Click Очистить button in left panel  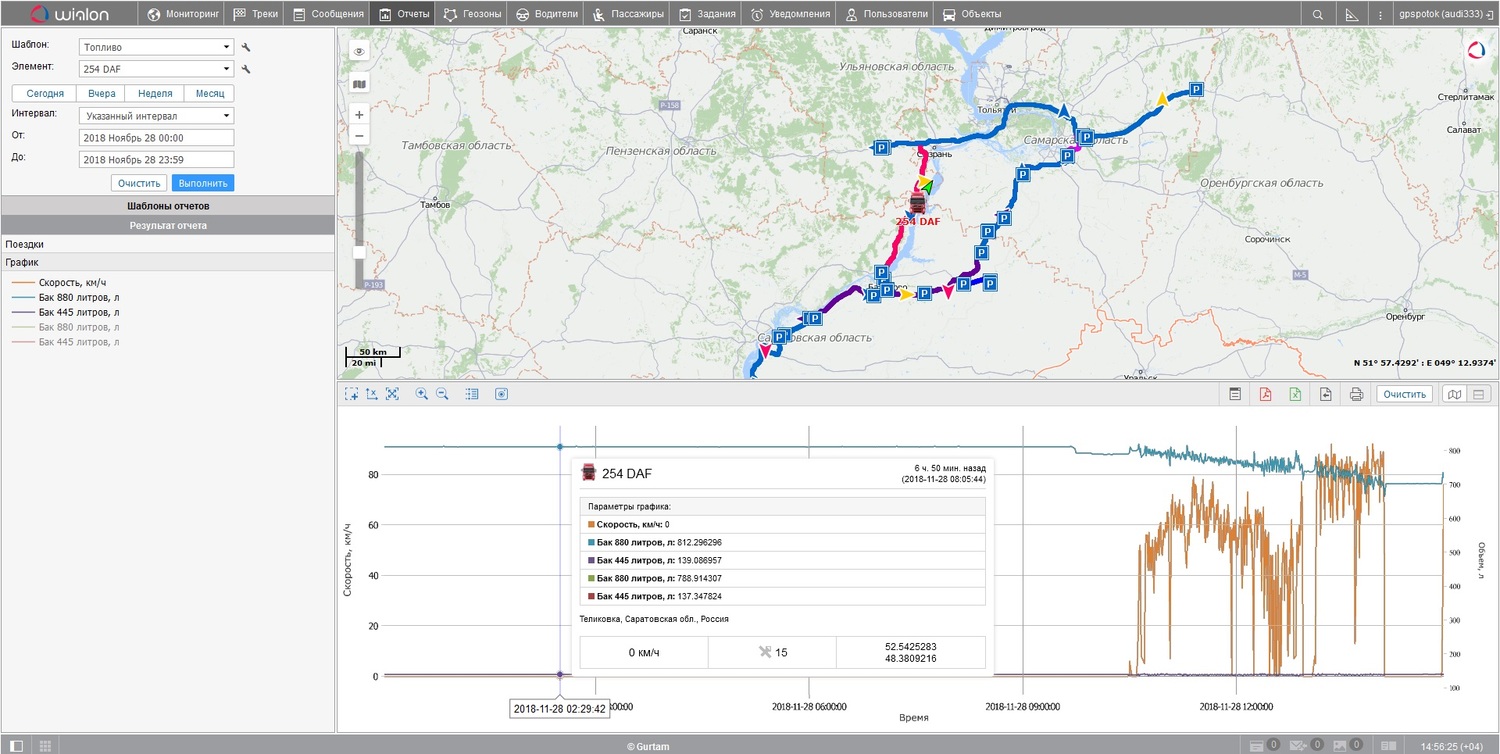click(x=139, y=183)
